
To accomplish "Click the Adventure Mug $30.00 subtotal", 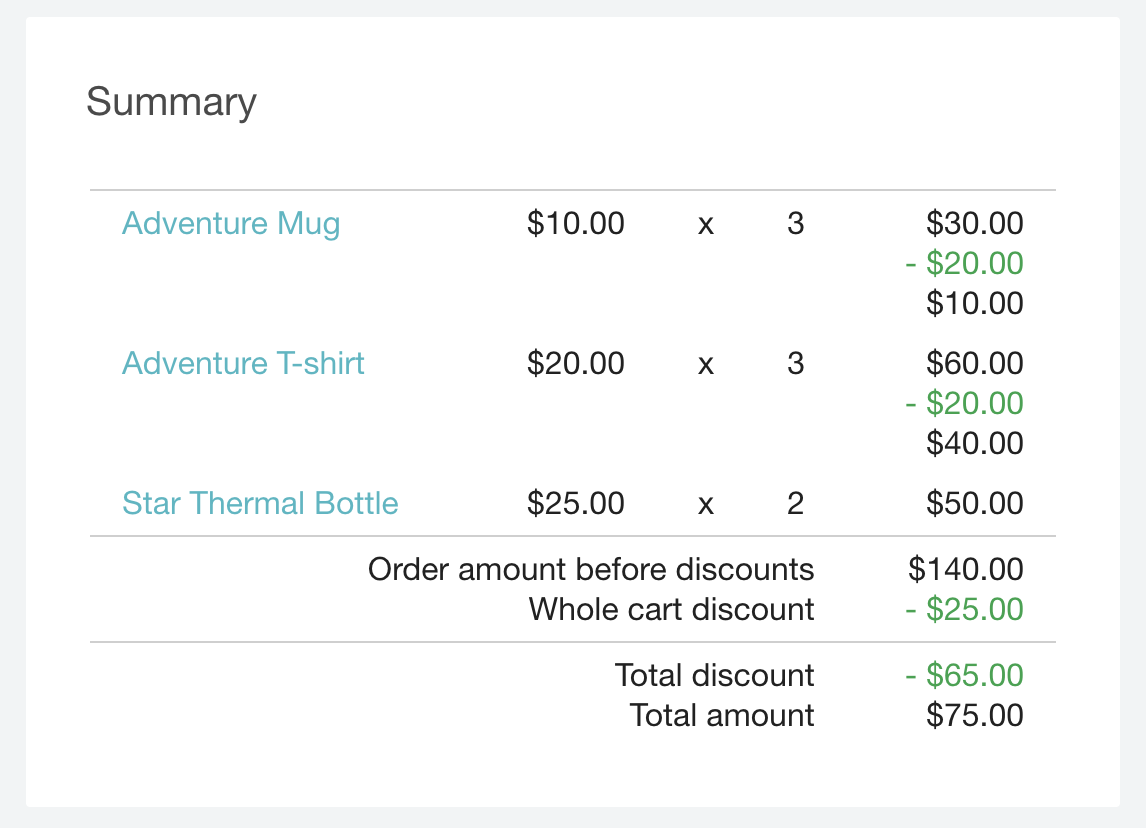I will tap(974, 223).
